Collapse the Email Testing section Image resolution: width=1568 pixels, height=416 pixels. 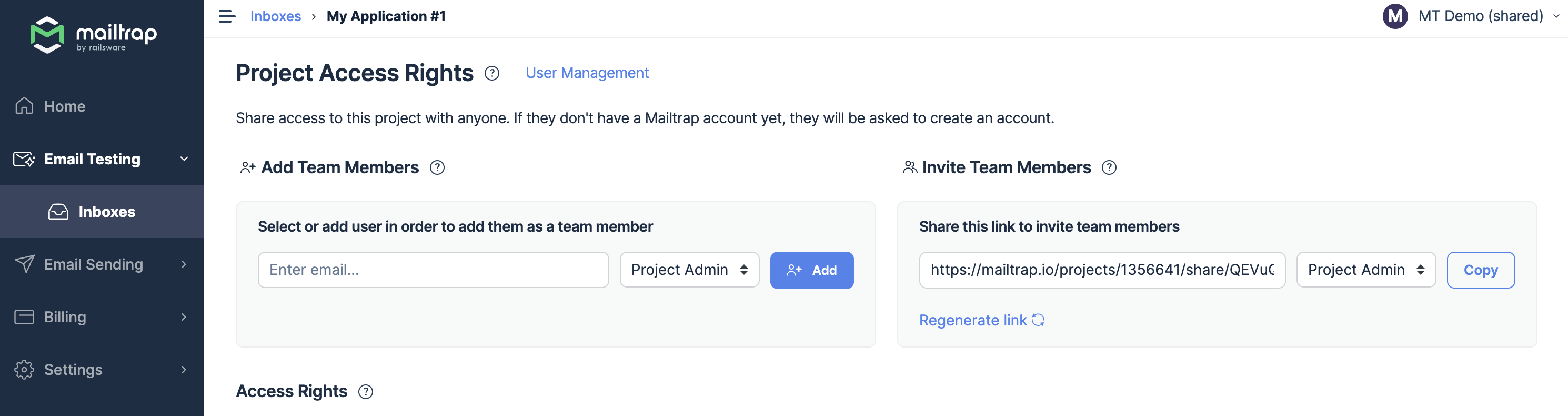pos(184,159)
